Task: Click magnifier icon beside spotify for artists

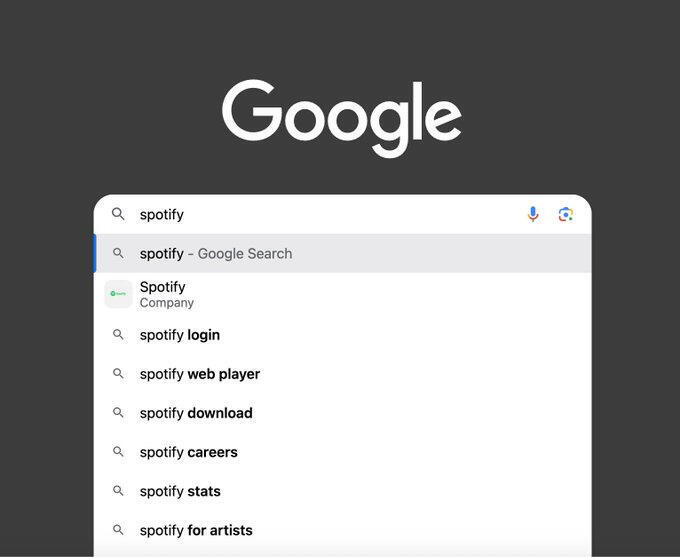Action: (118, 530)
